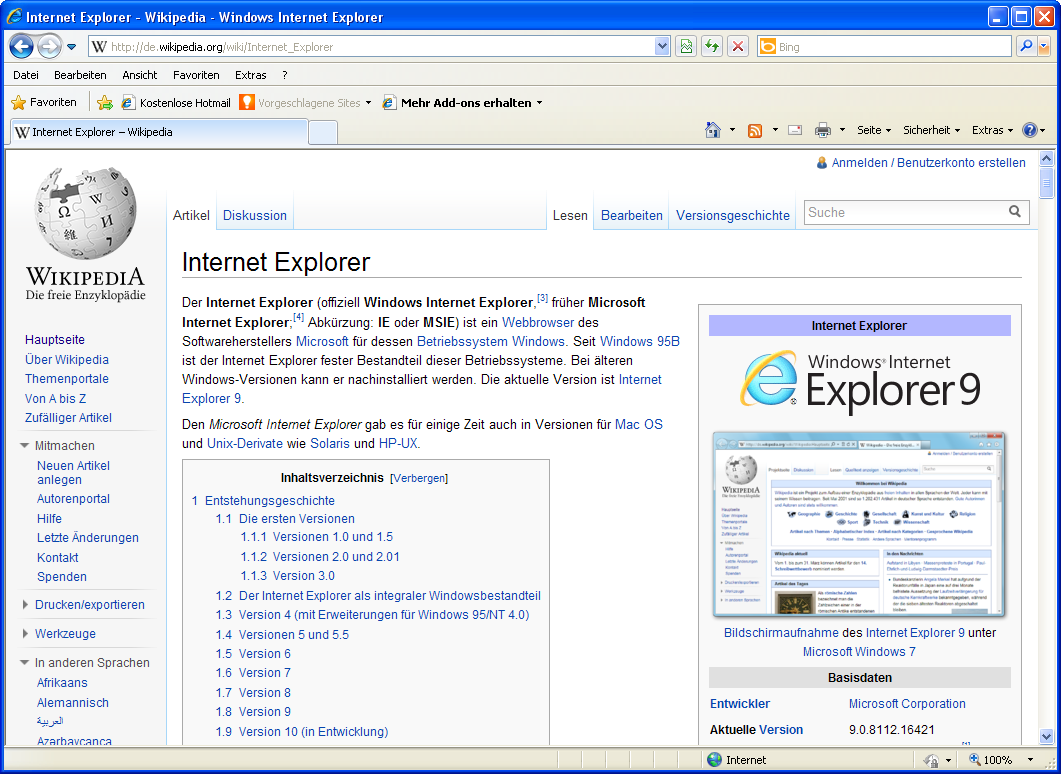This screenshot has height=774, width=1061.
Task: Click the Forward navigation arrow button
Action: 49,47
